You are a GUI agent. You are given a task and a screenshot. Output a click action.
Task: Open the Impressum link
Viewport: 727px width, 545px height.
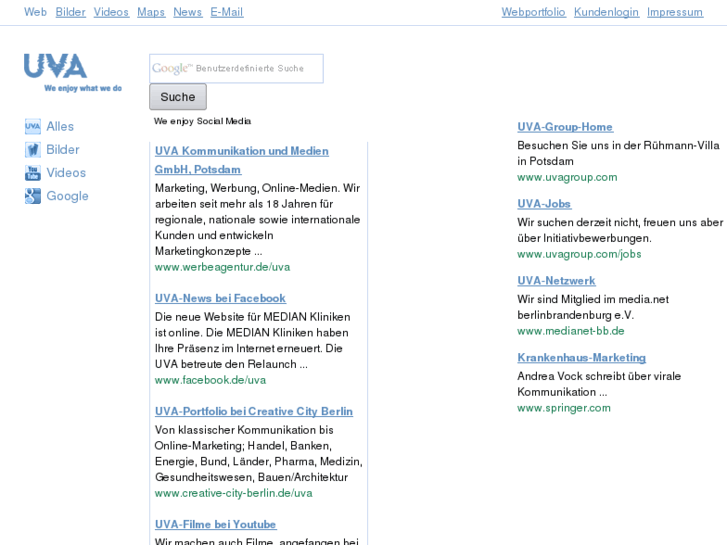coord(675,12)
